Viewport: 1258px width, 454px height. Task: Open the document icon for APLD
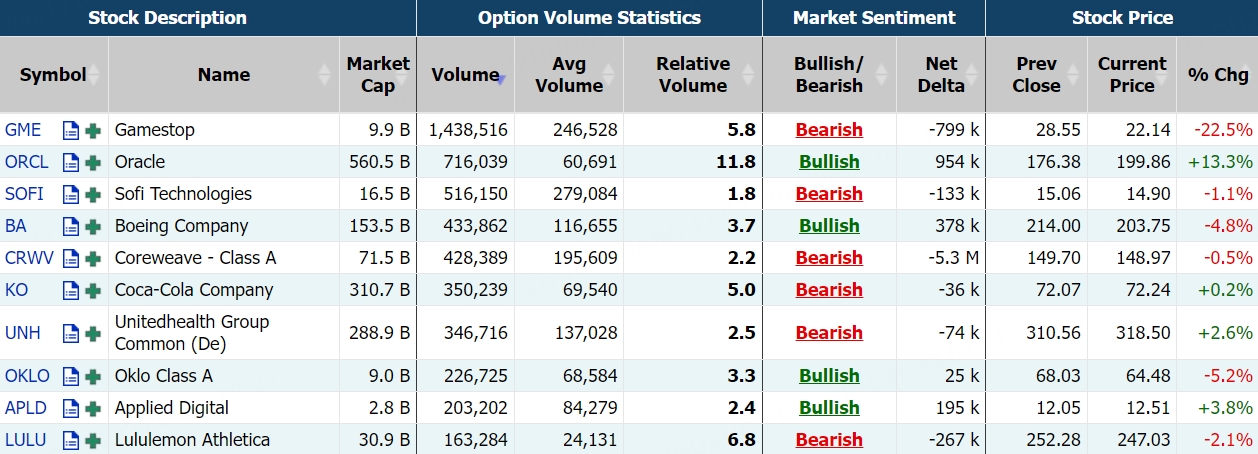71,408
